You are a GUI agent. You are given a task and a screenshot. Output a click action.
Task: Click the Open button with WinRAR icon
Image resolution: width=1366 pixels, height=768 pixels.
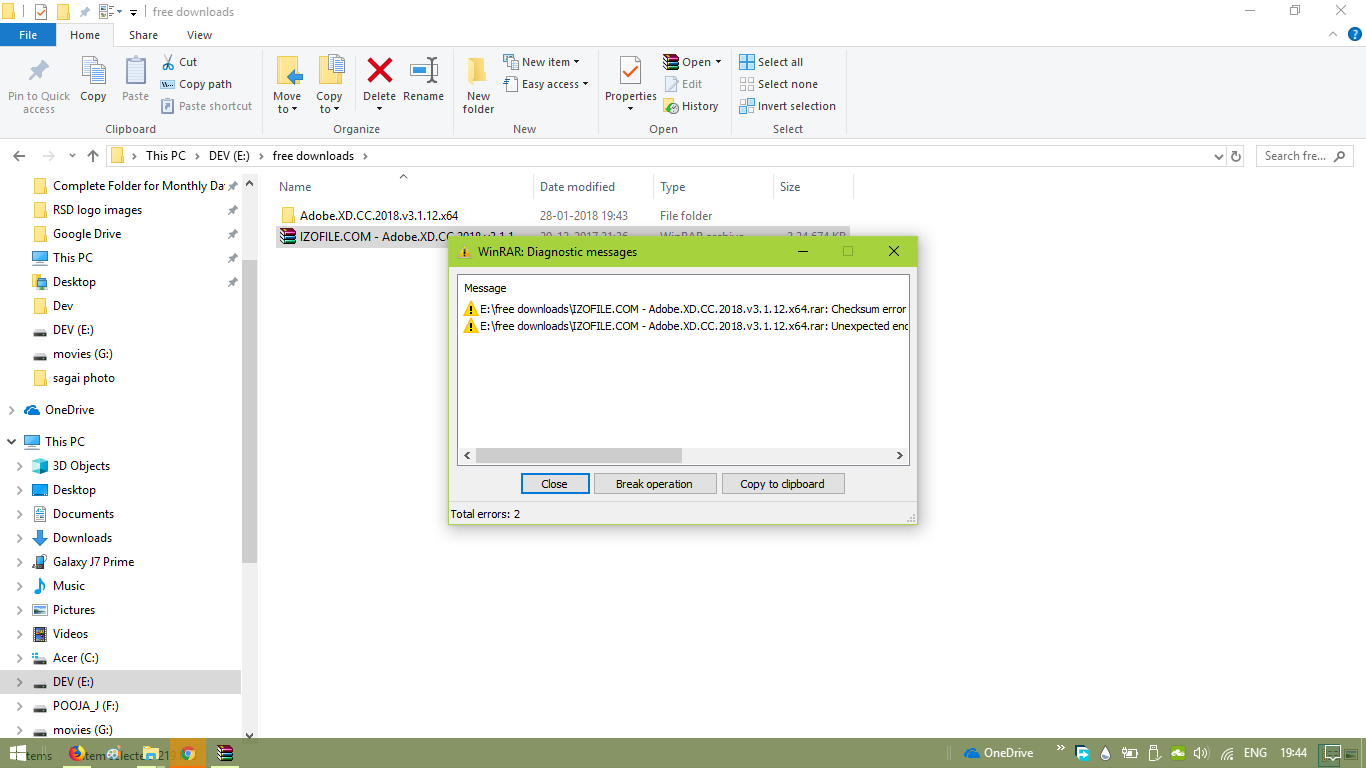(x=691, y=62)
